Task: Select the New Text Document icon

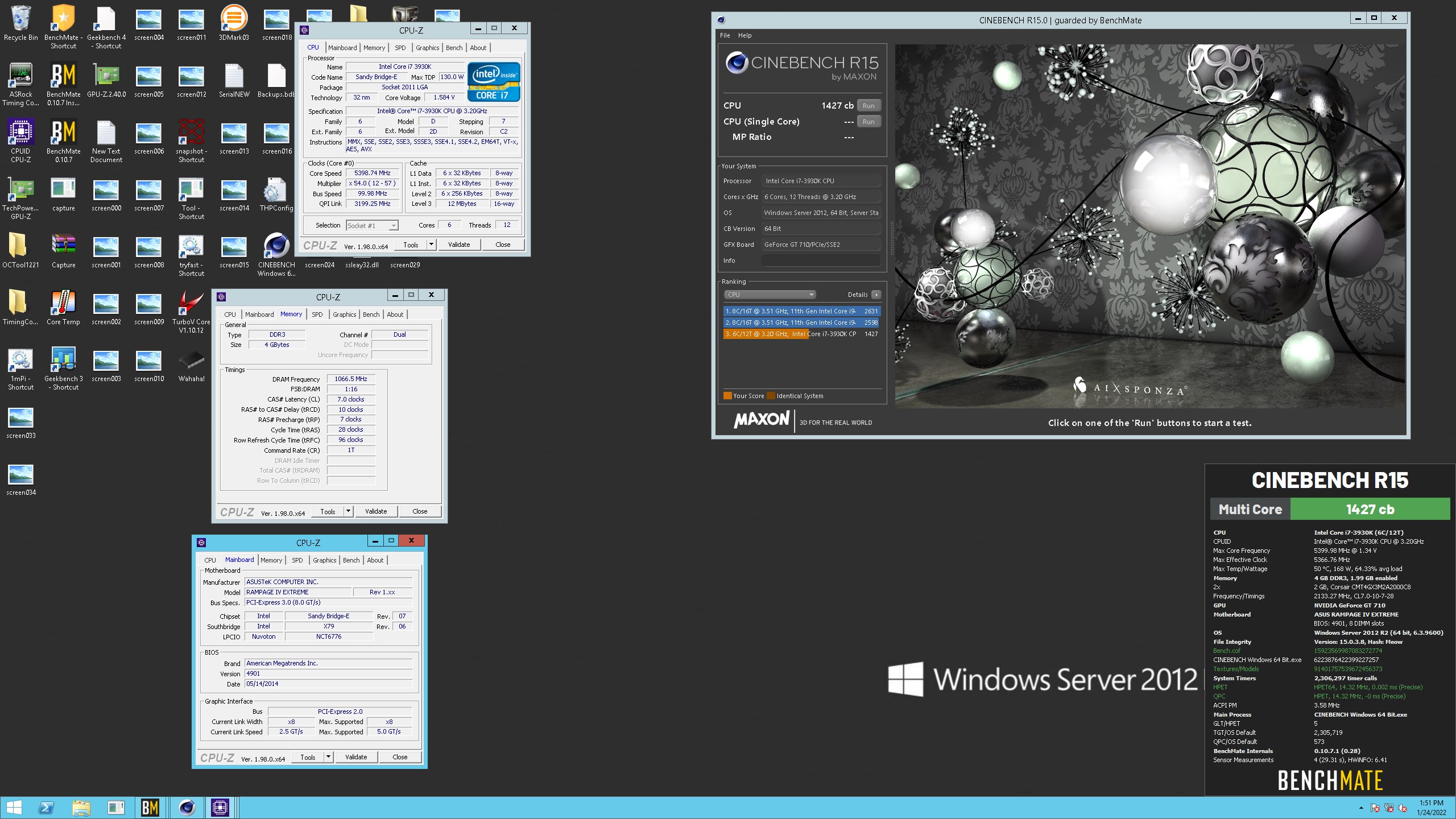Action: coord(106,141)
